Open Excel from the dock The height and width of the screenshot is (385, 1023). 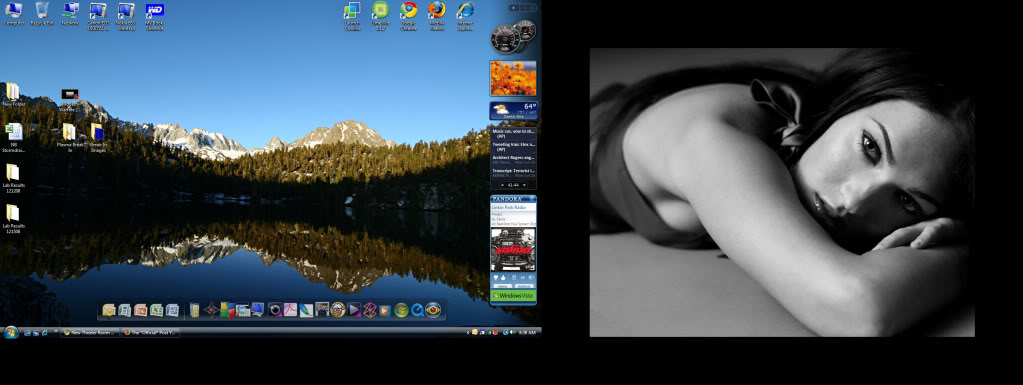[157, 310]
